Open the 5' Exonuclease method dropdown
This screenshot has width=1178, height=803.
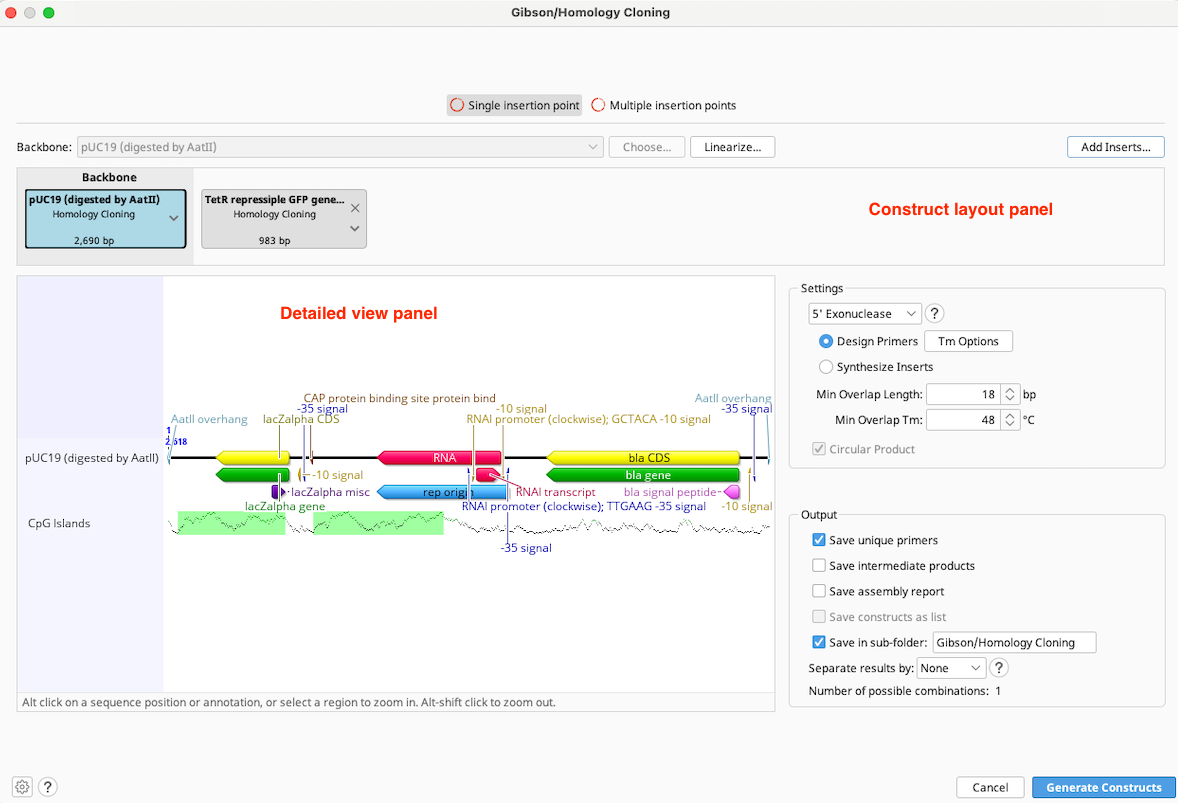coord(865,314)
